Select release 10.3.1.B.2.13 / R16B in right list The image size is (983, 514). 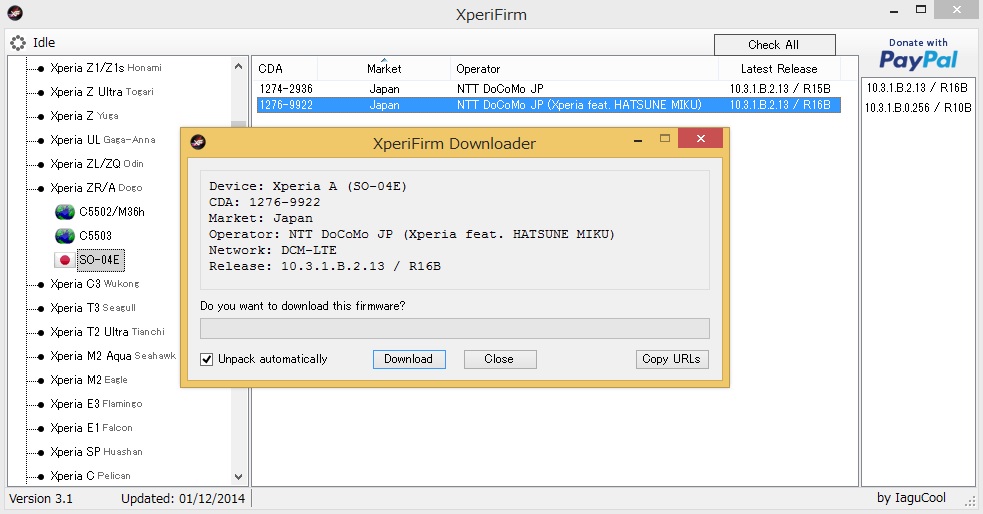click(x=917, y=88)
